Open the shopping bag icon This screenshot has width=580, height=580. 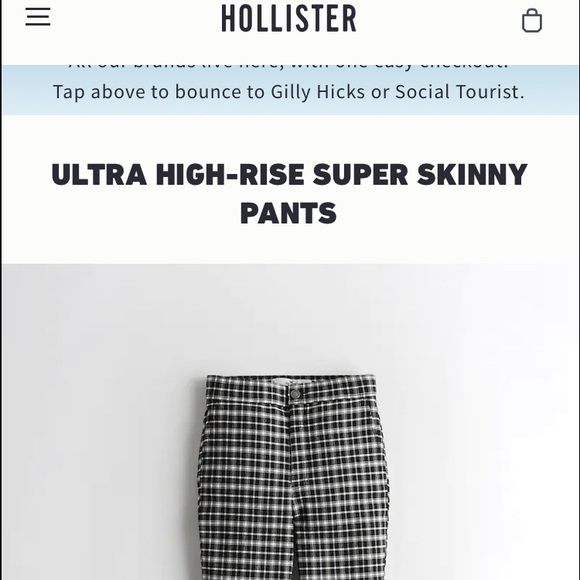tap(532, 21)
